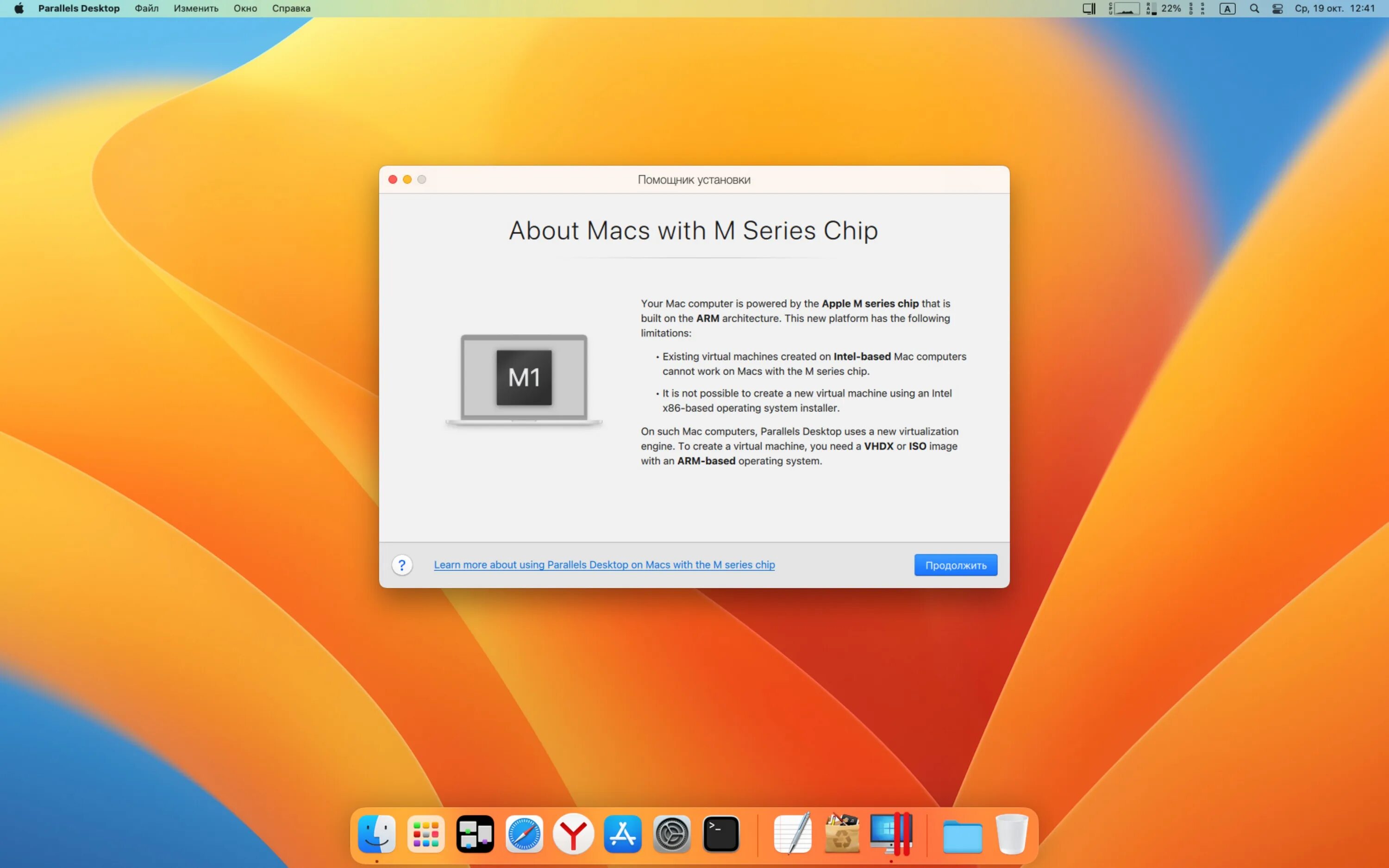Open the Справка menu
Screen dimensions: 1389x868
291,9
